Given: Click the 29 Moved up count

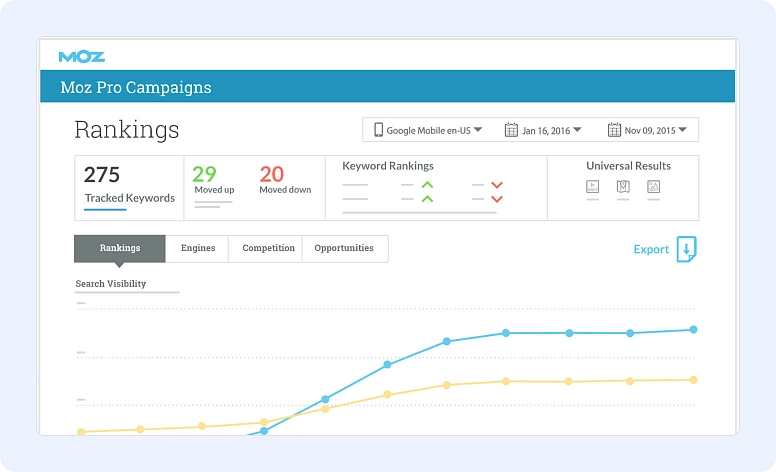Looking at the screenshot, I should coord(205,174).
